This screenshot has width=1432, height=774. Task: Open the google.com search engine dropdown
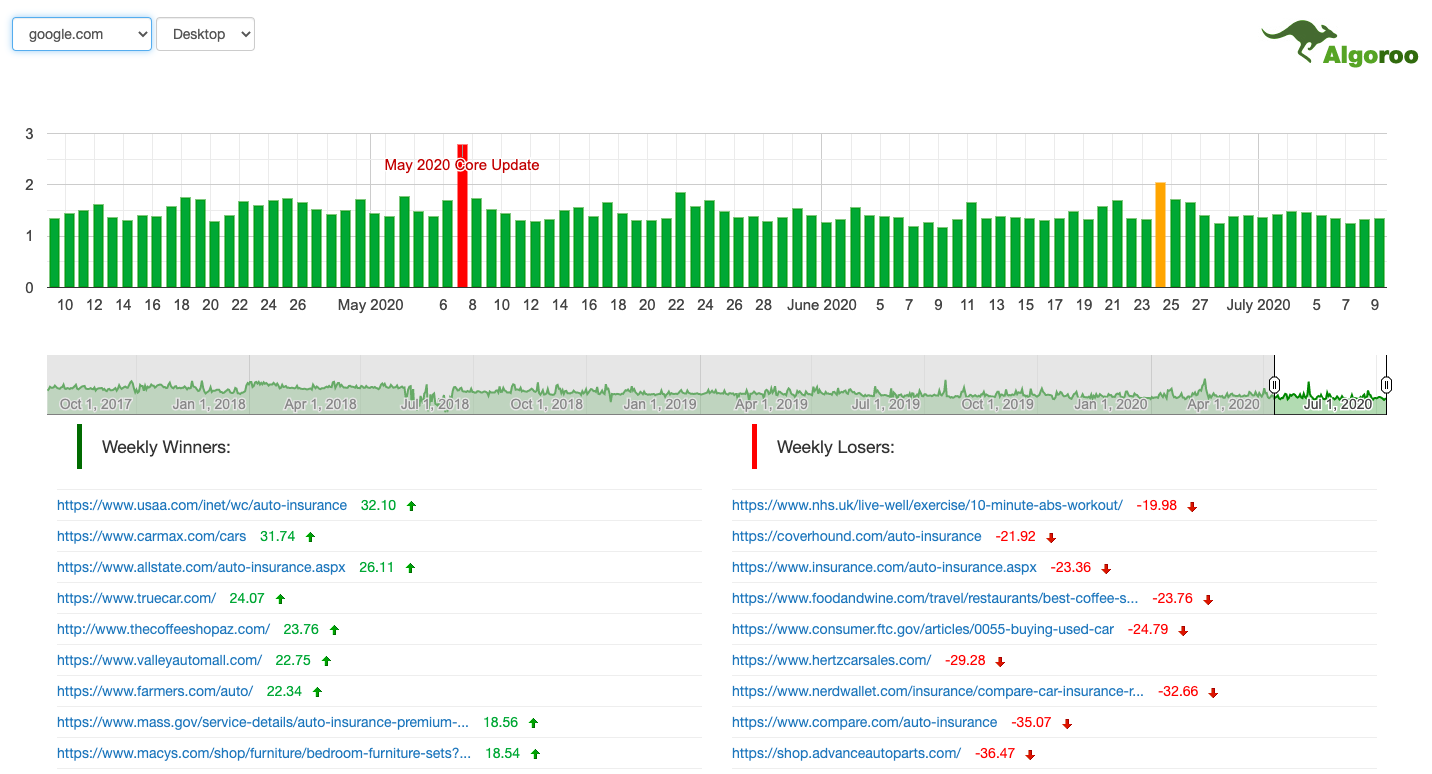pos(82,34)
